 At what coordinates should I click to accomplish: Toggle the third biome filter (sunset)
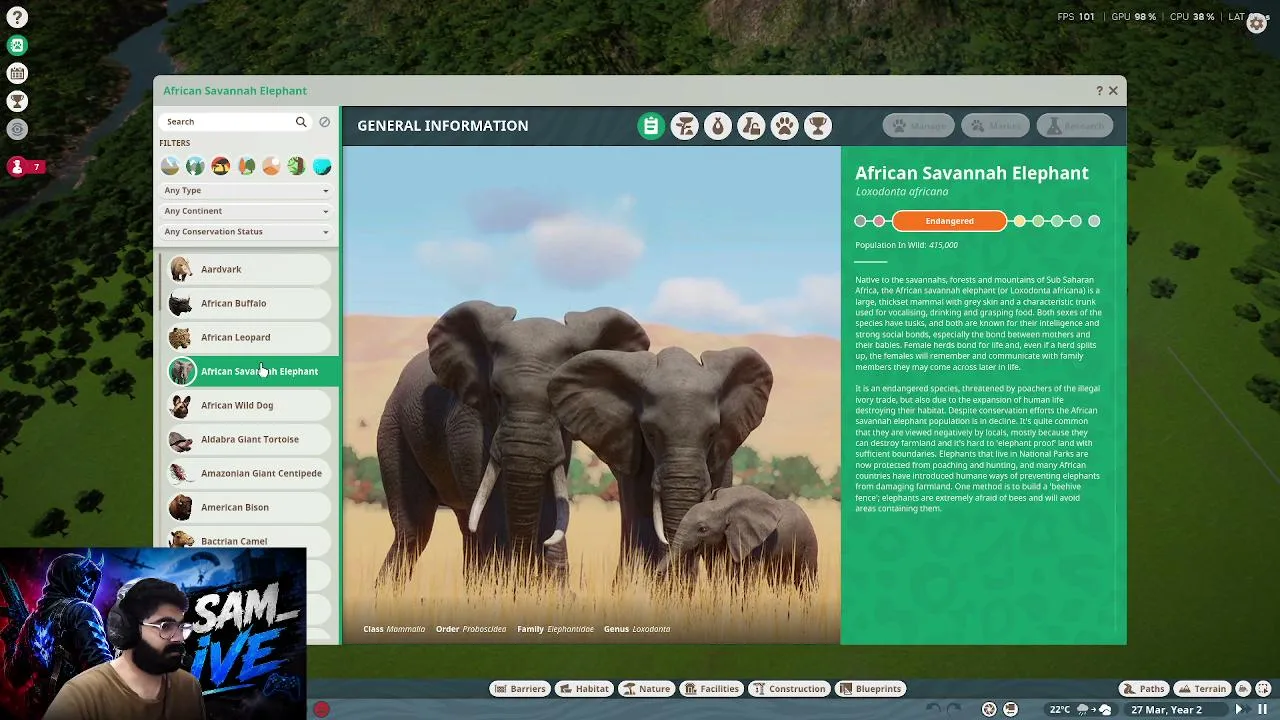[x=221, y=166]
